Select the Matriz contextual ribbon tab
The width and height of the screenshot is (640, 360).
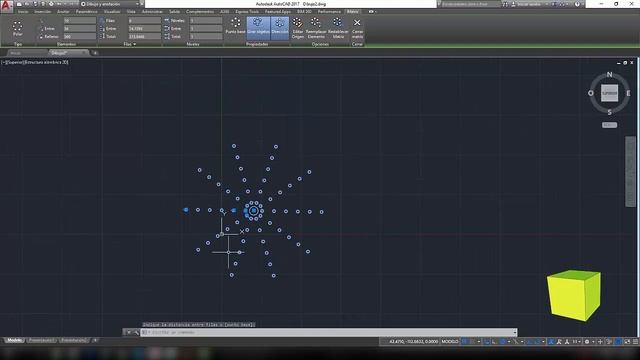click(353, 12)
